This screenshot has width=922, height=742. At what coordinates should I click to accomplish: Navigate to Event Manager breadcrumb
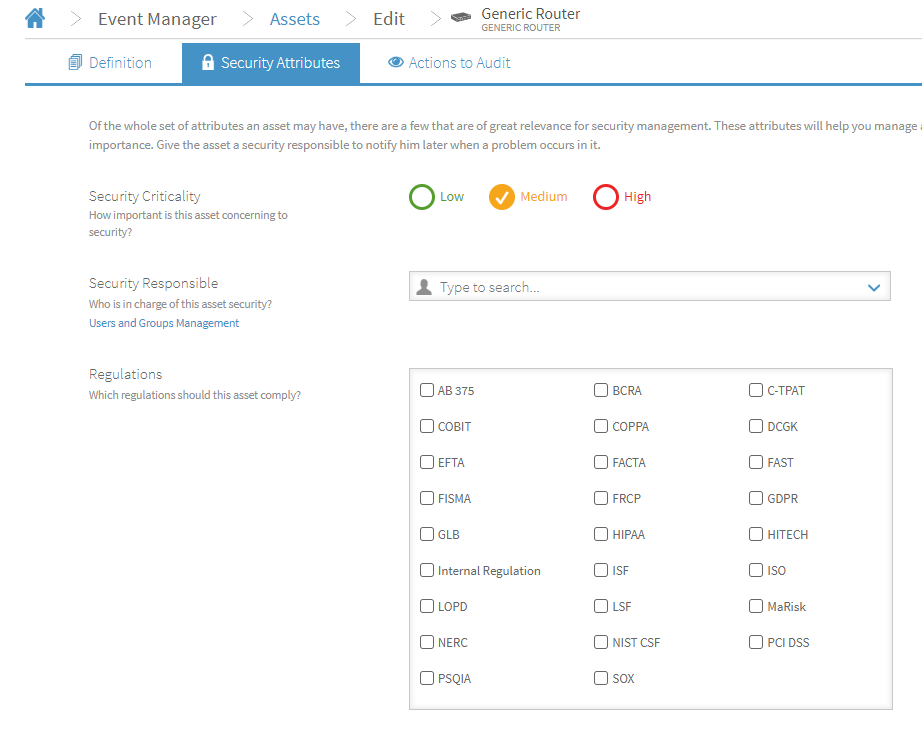(157, 19)
